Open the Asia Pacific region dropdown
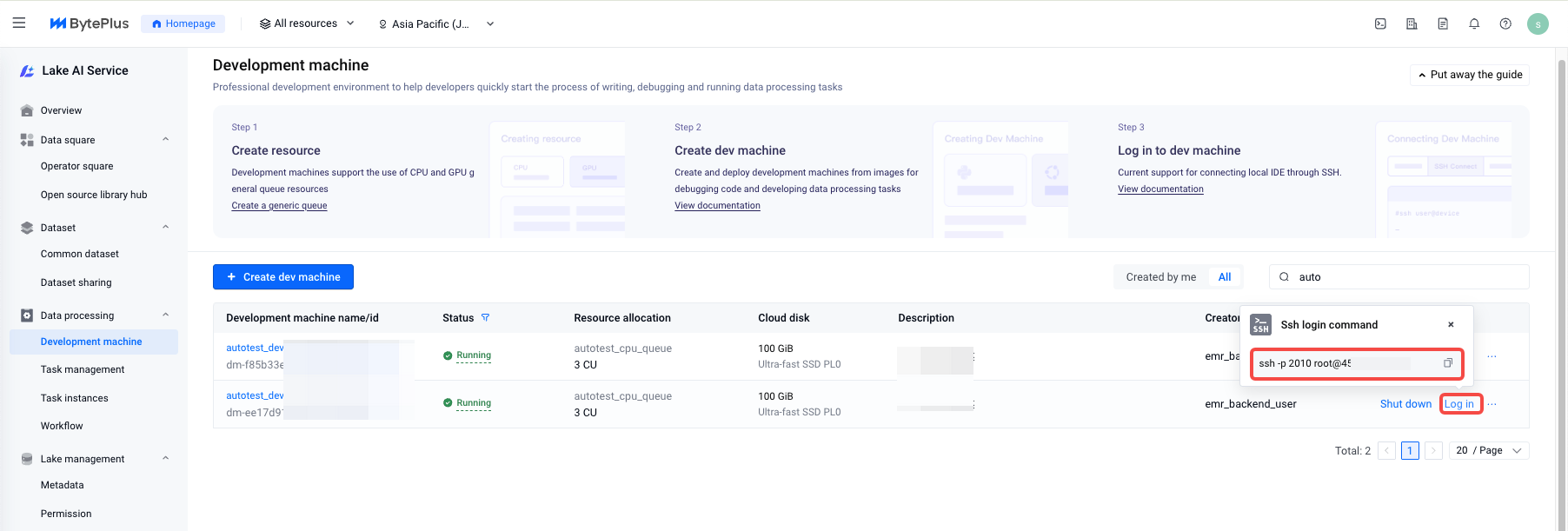This screenshot has width=1568, height=531. 436,24
